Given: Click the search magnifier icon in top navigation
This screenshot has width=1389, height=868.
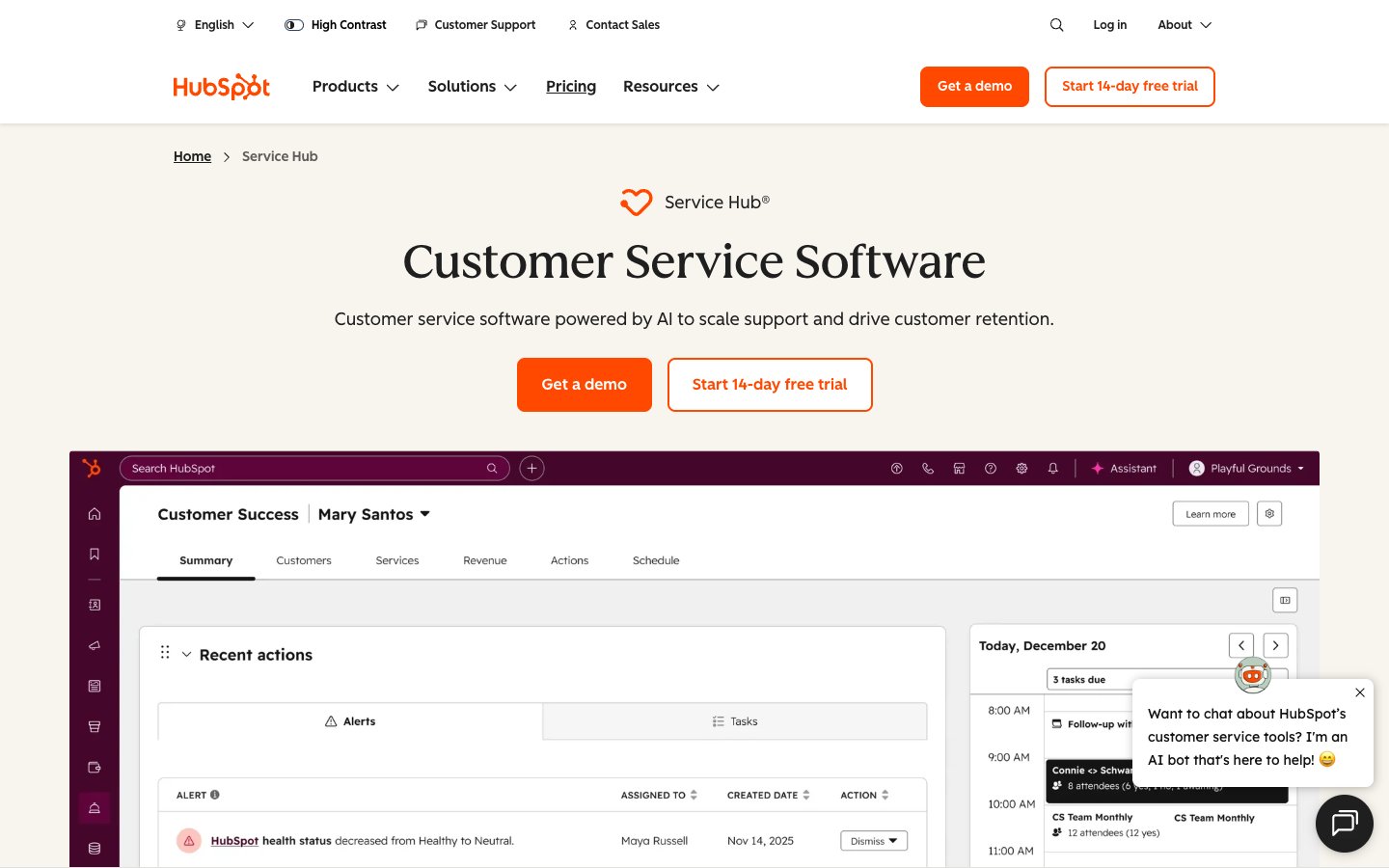Looking at the screenshot, I should pyautogui.click(x=1056, y=25).
